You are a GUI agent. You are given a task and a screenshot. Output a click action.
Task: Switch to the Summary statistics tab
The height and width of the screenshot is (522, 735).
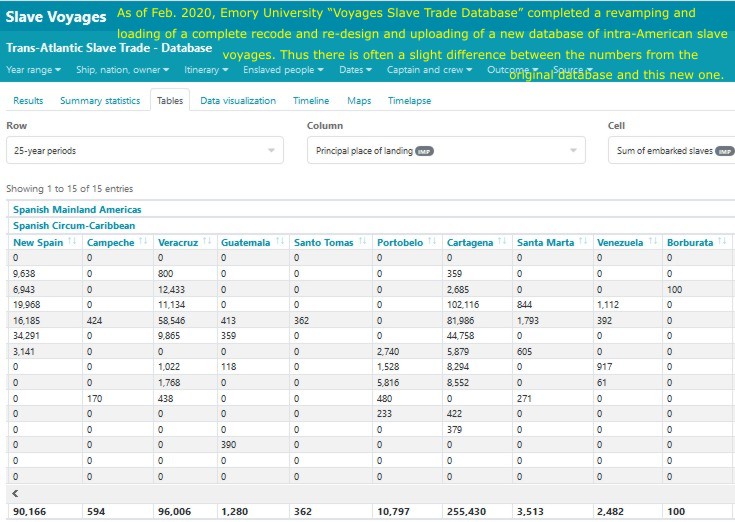click(100, 101)
